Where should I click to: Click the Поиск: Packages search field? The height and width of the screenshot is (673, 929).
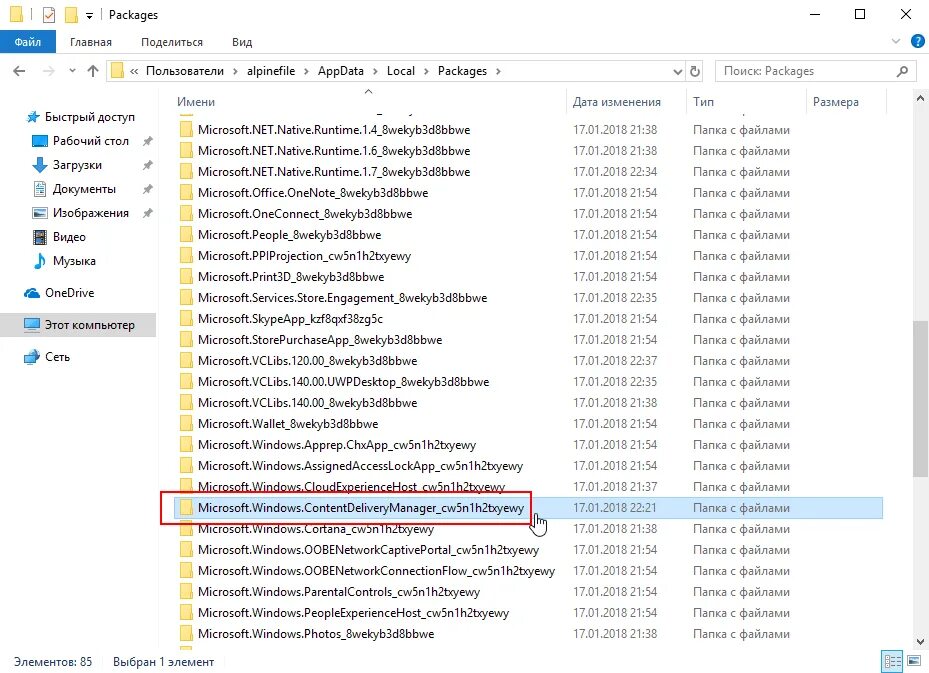point(807,71)
